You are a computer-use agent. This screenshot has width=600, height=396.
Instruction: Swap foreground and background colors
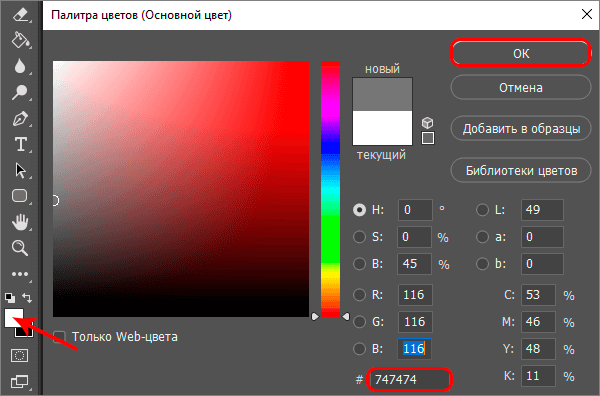pyautogui.click(x=27, y=298)
